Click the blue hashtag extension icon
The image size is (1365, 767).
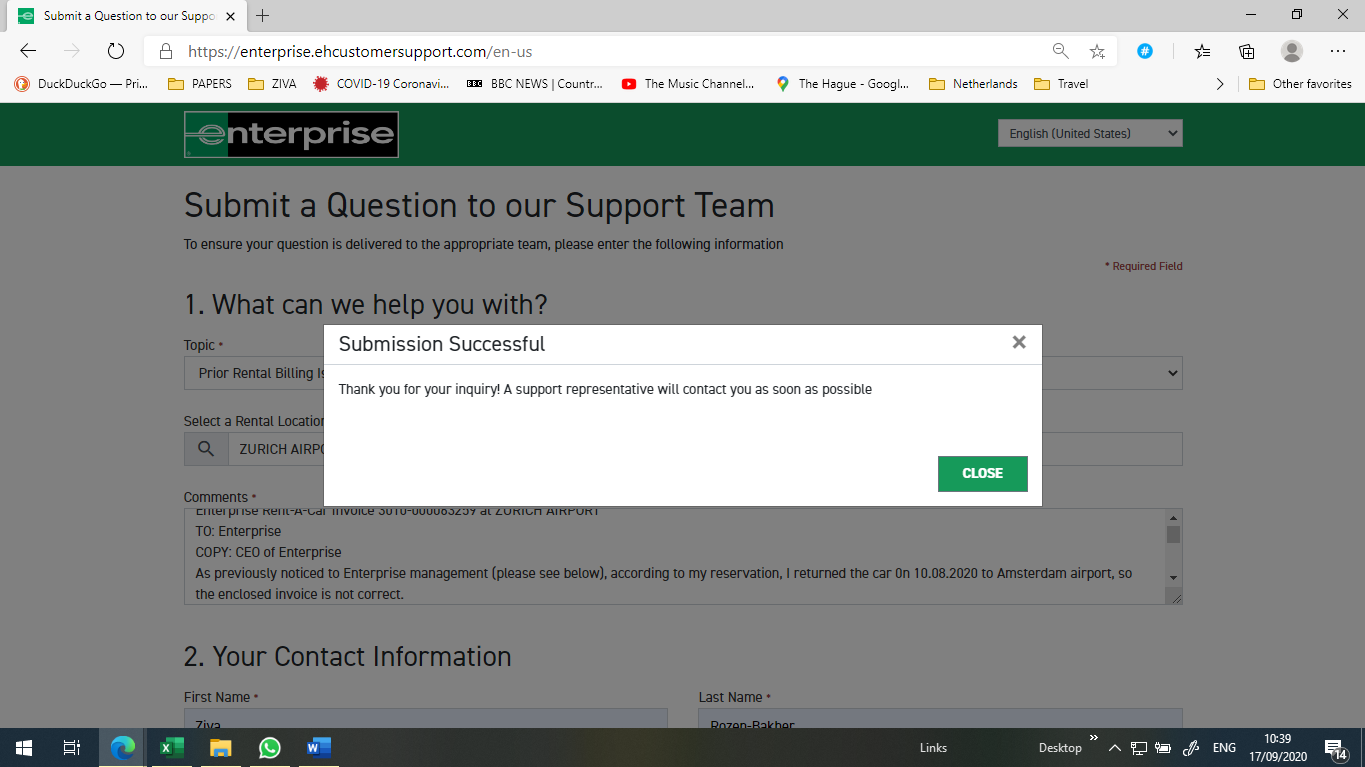[1144, 50]
